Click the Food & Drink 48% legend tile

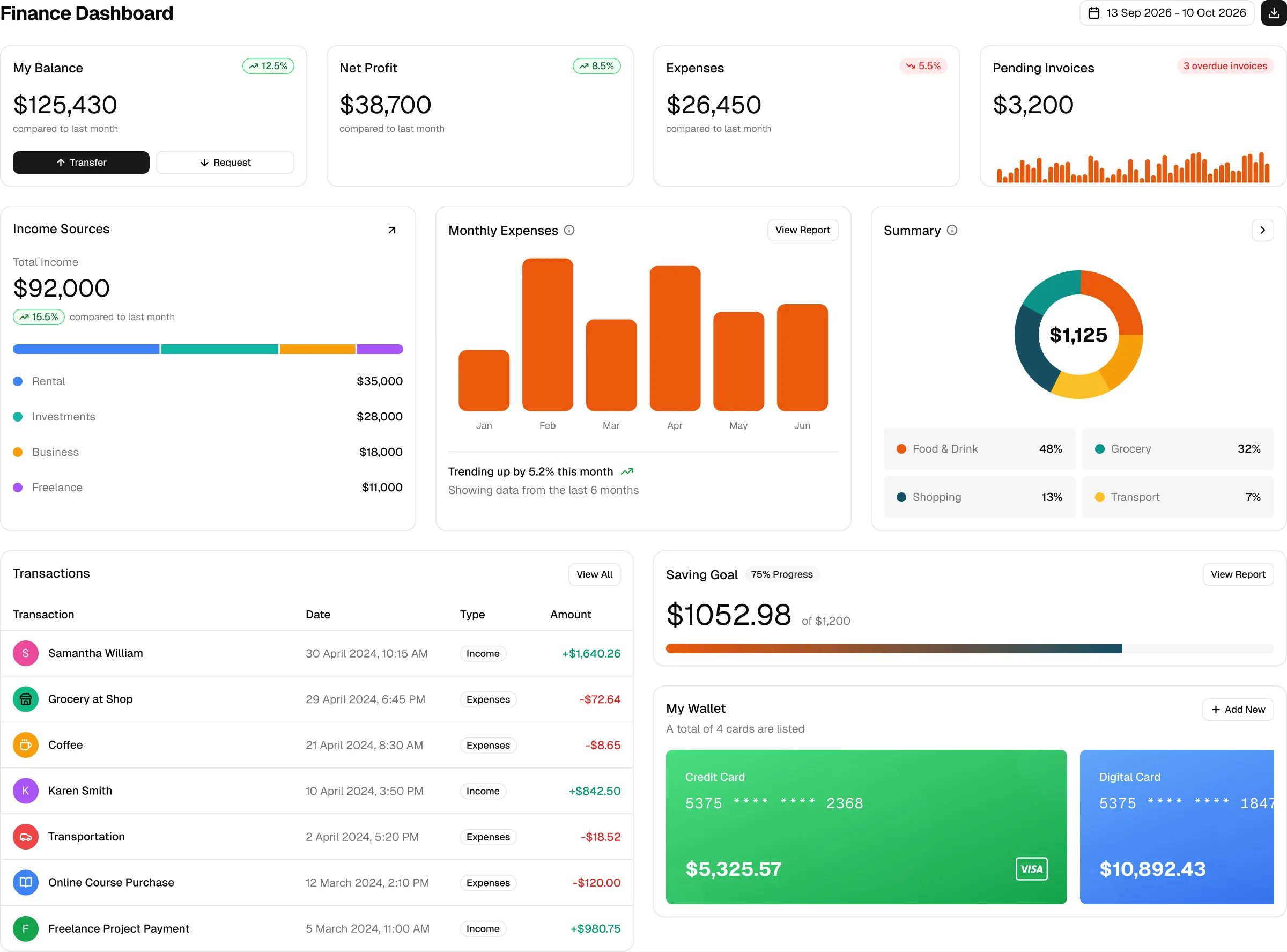[979, 448]
